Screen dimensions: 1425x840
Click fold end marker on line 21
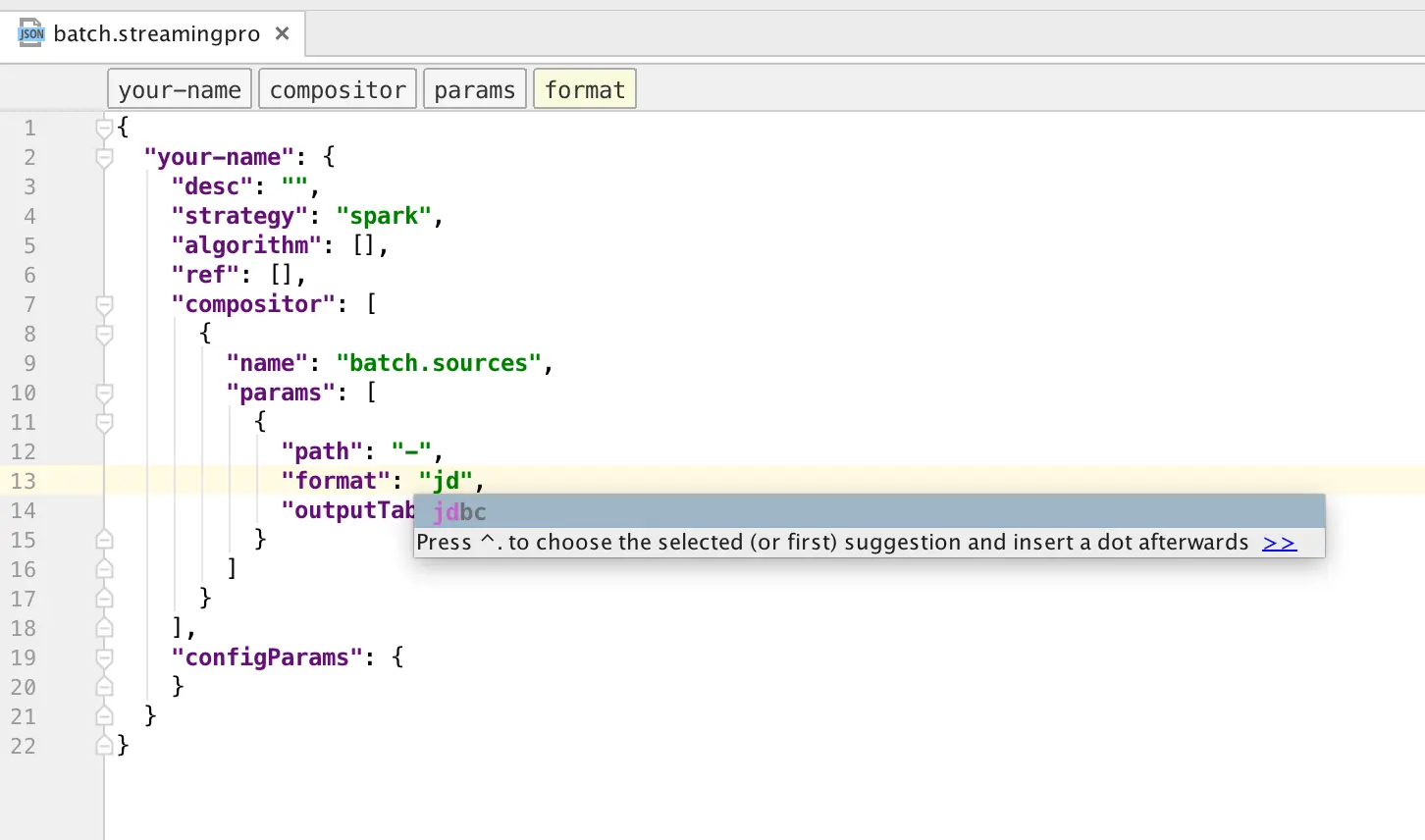(x=105, y=716)
